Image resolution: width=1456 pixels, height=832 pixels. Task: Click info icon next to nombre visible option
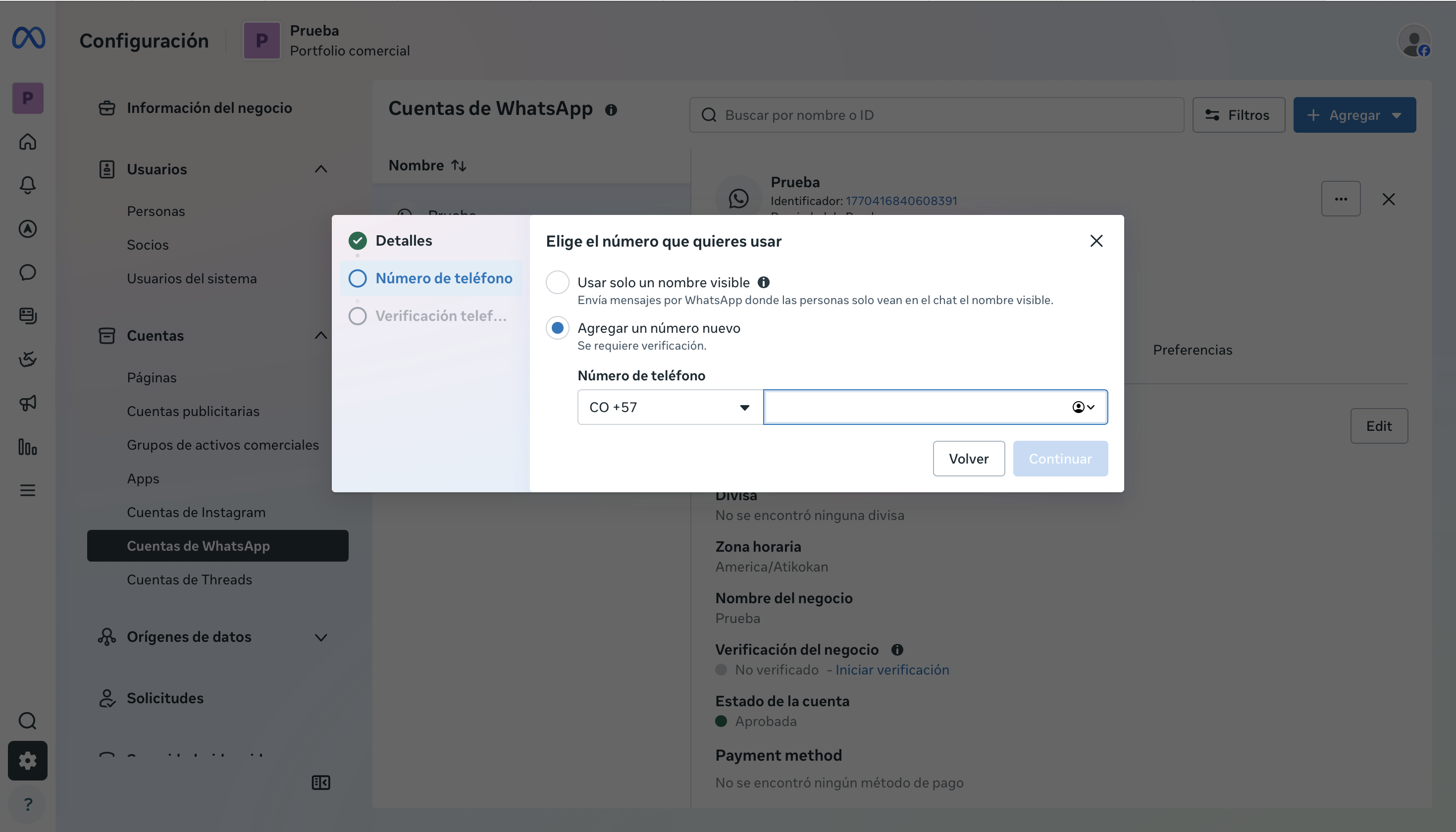(764, 282)
